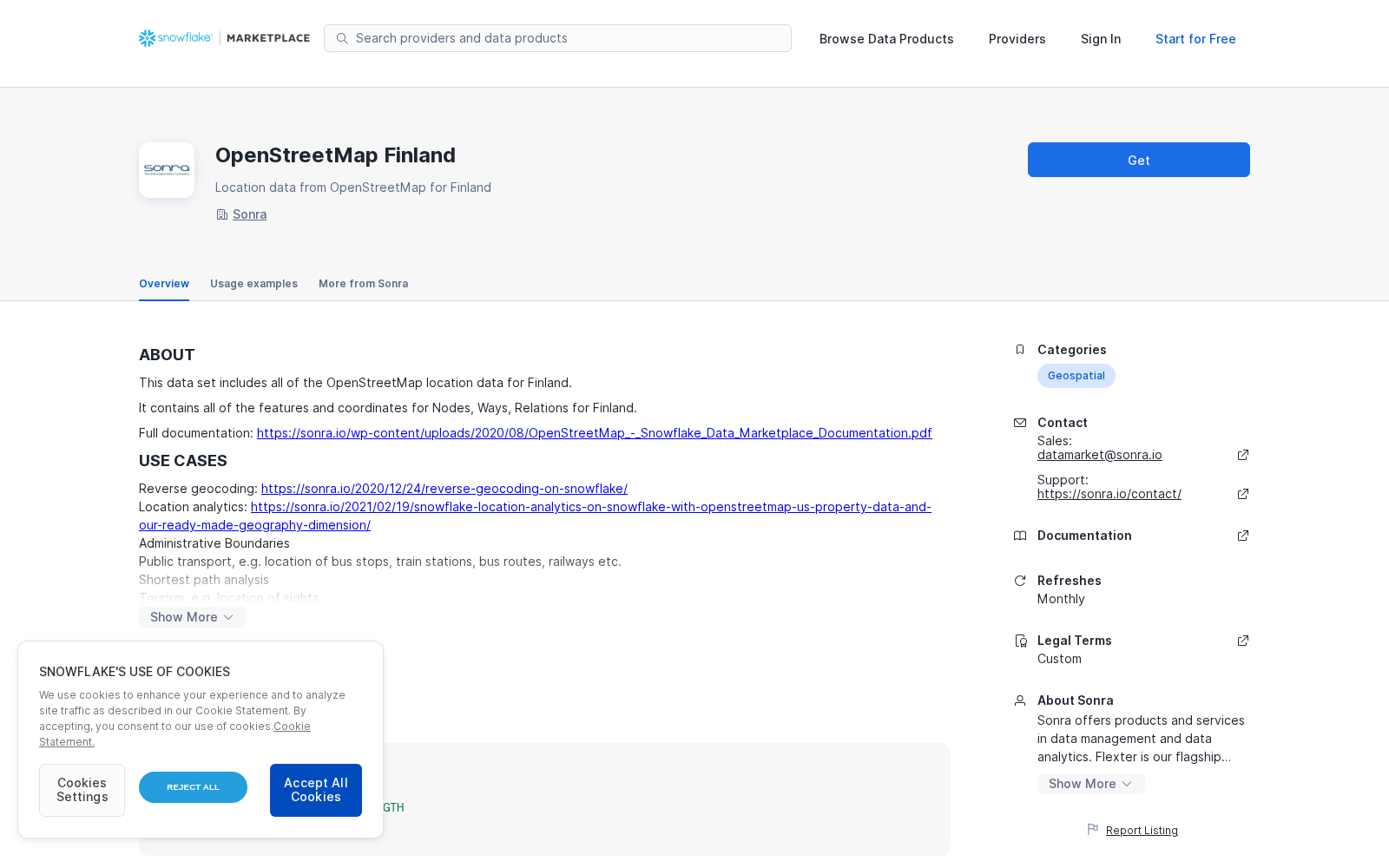Open the More from Sonra tab

point(363,284)
